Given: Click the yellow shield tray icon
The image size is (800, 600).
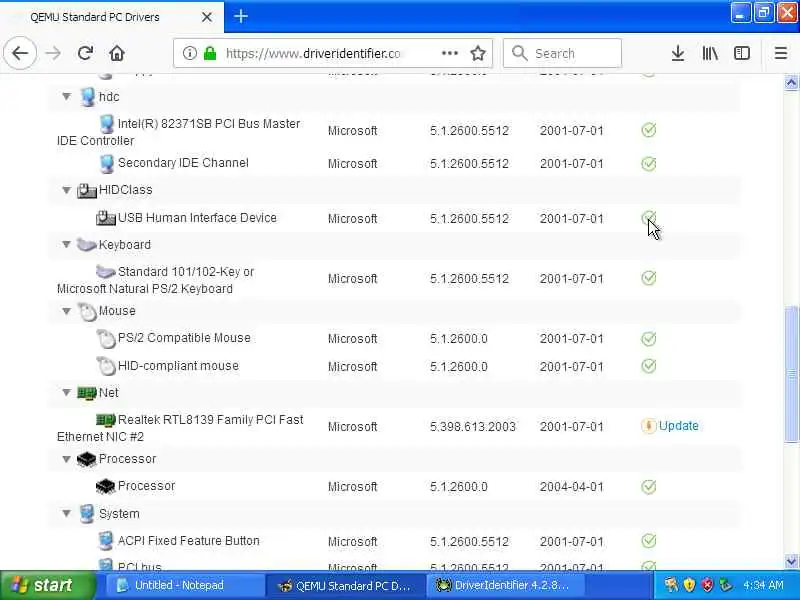Looking at the screenshot, I should 689,585.
